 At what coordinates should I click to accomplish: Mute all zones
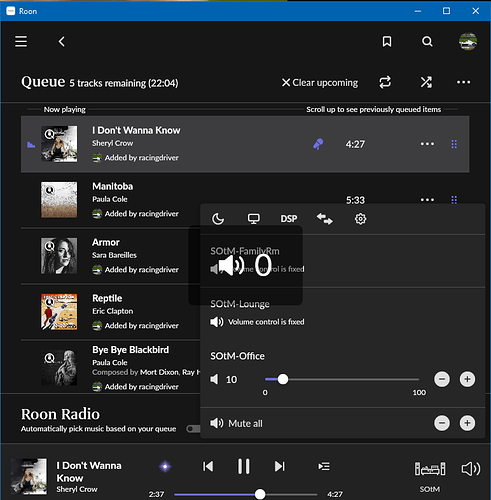[236, 423]
